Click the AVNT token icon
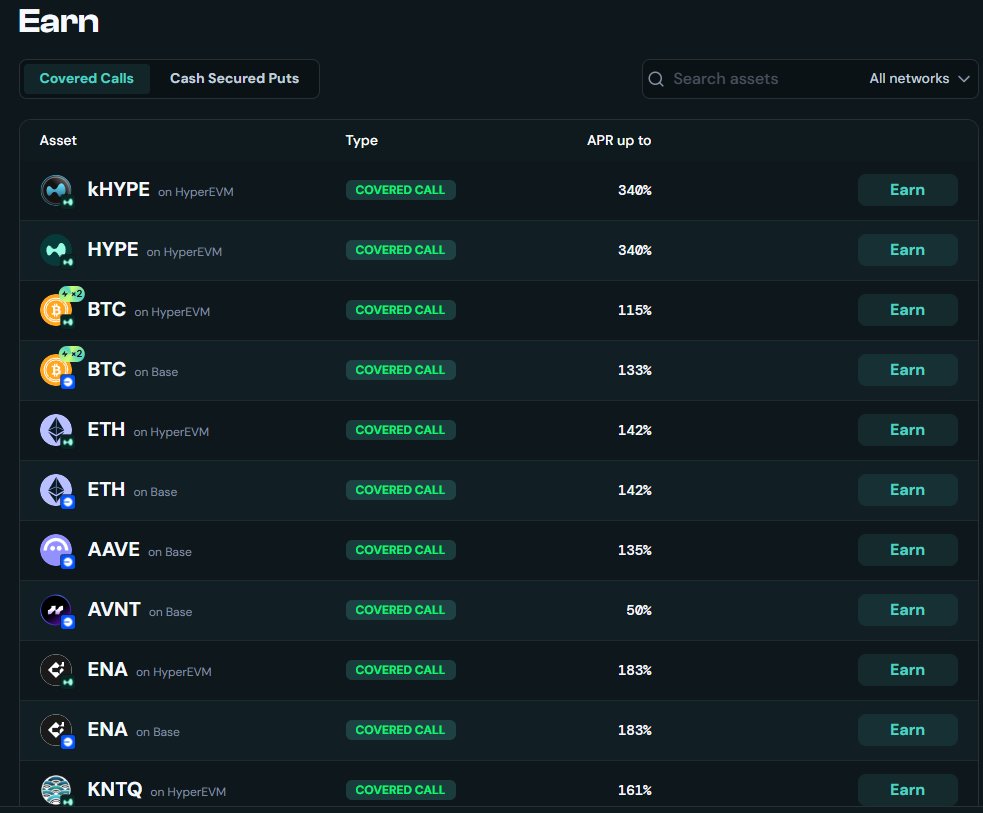This screenshot has width=983, height=813. tap(56, 611)
